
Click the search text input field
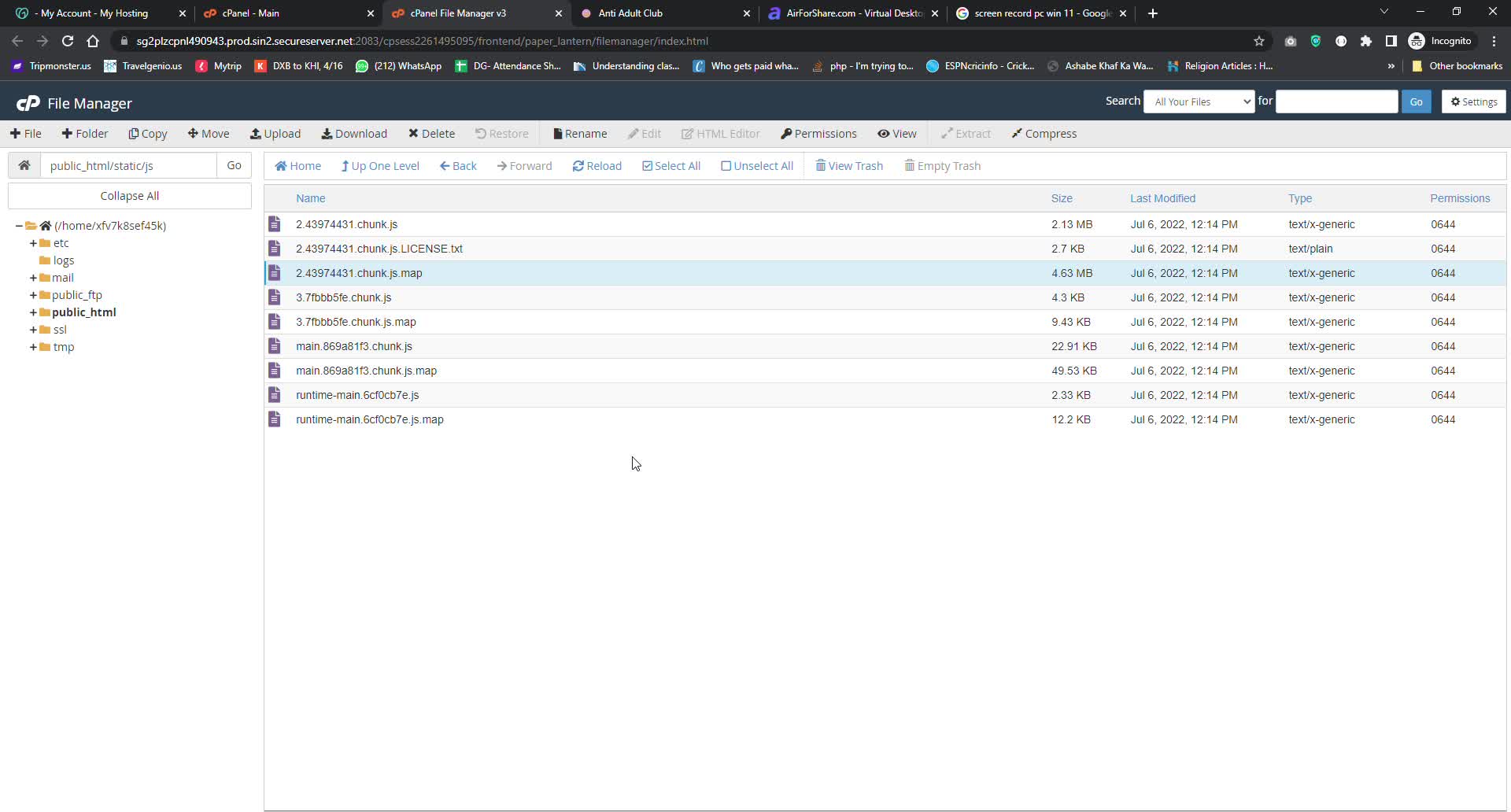coord(1336,101)
